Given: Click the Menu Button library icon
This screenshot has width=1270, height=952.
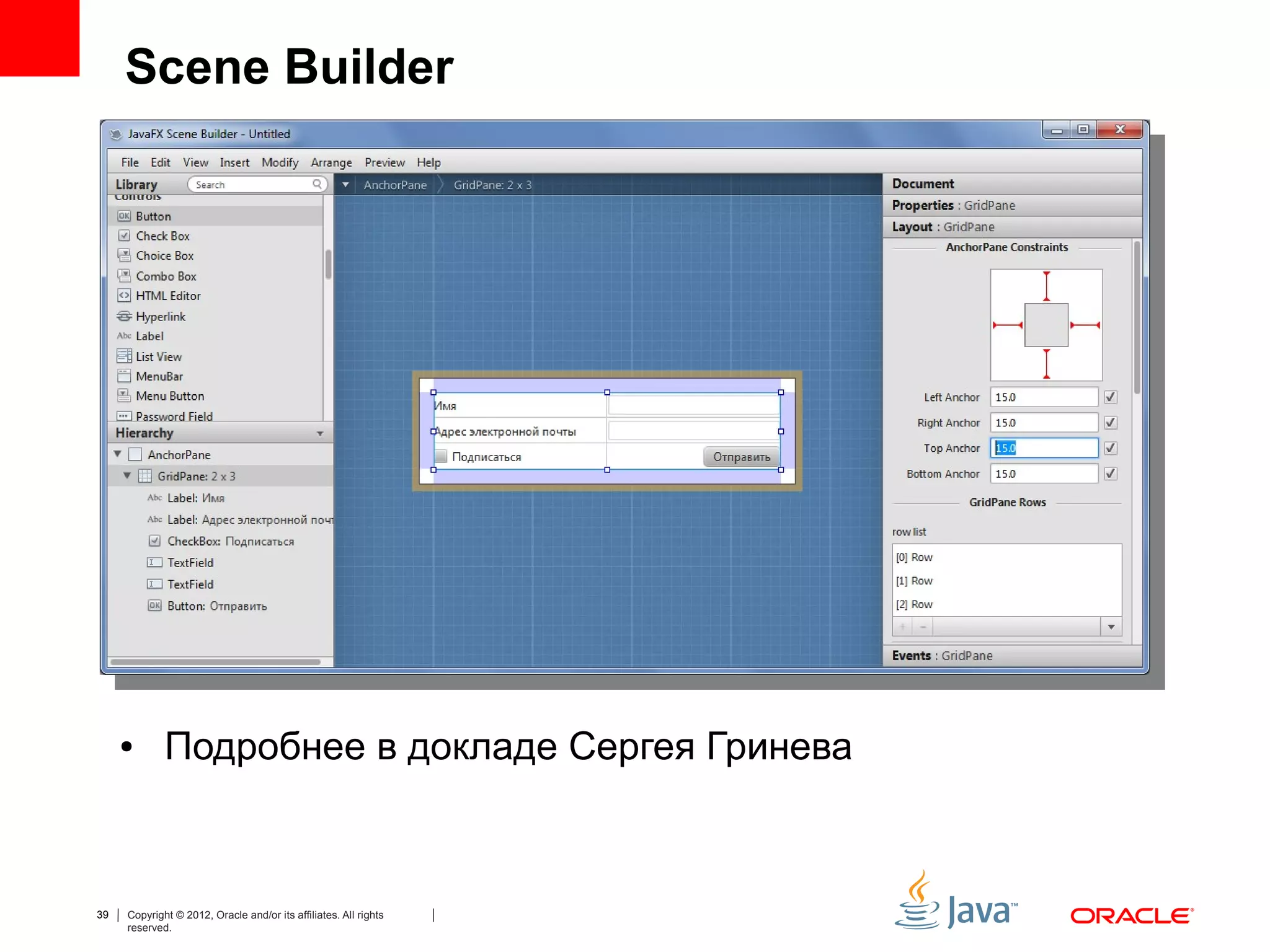Looking at the screenshot, I should (x=124, y=395).
